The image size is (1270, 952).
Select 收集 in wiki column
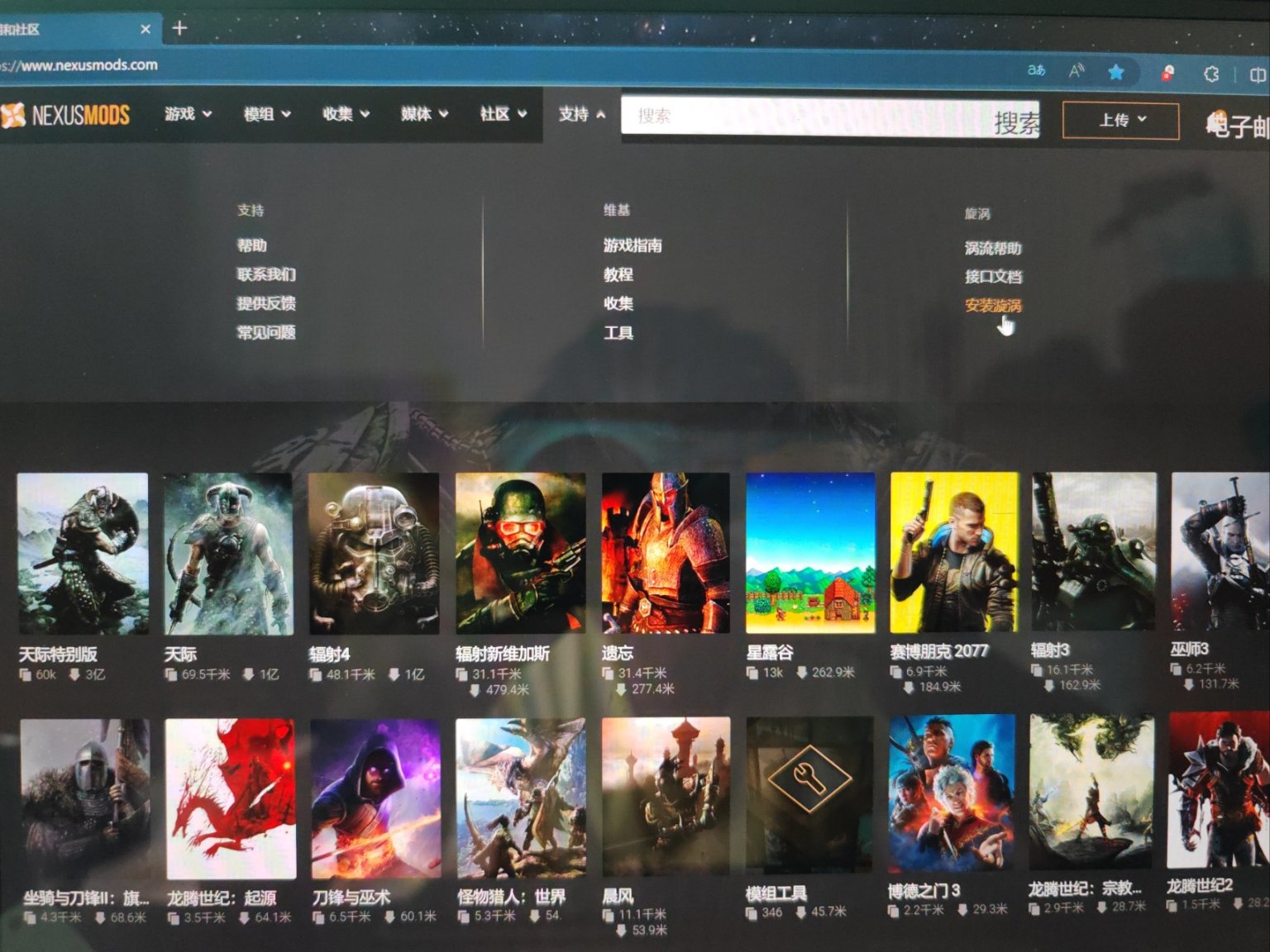point(618,303)
